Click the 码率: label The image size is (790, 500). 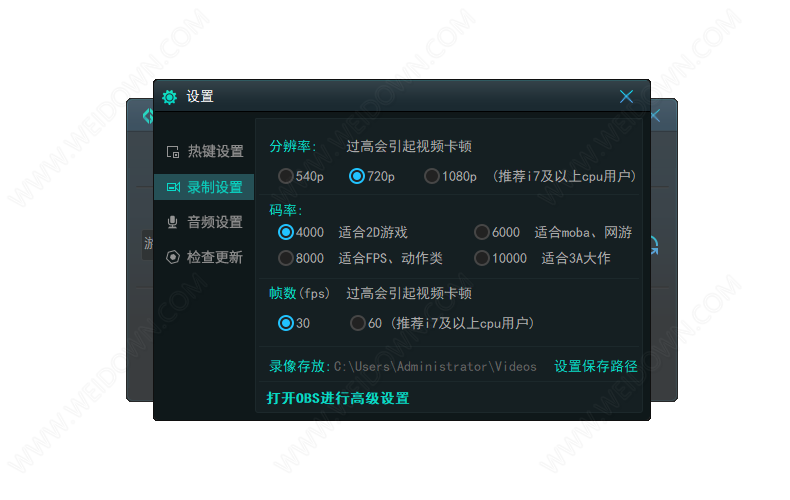pos(286,210)
